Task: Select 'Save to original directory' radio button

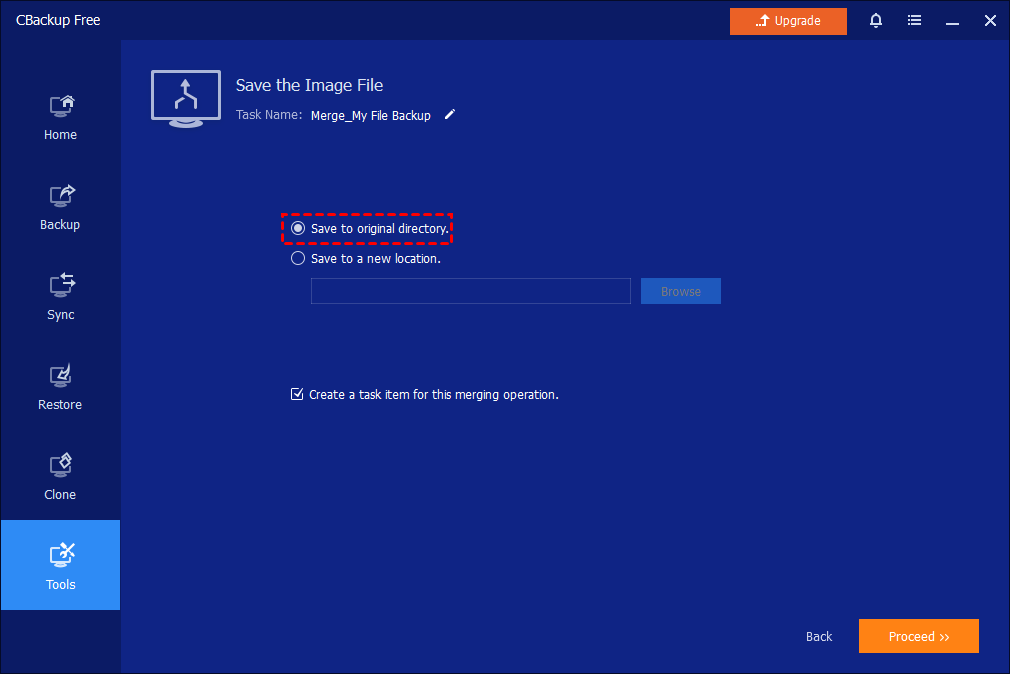Action: click(298, 229)
